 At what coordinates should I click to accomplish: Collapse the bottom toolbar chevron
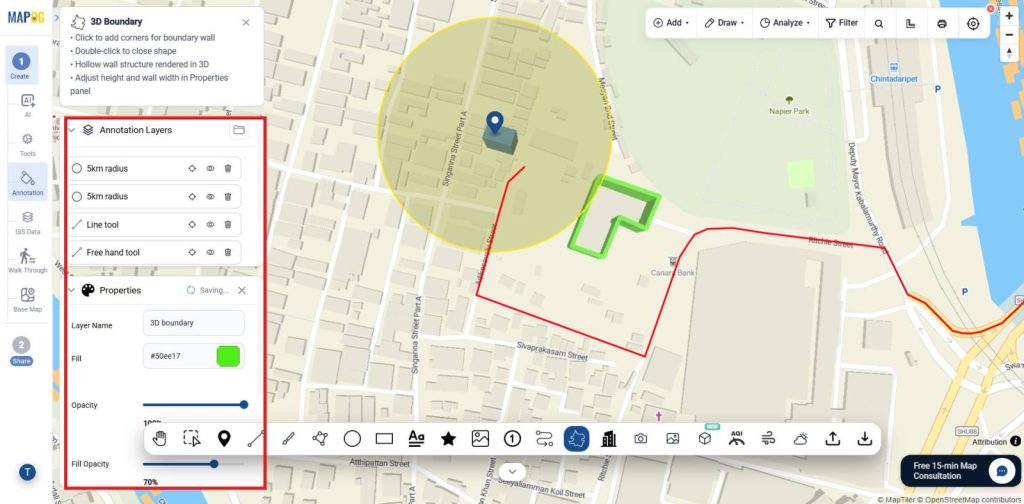tap(513, 471)
